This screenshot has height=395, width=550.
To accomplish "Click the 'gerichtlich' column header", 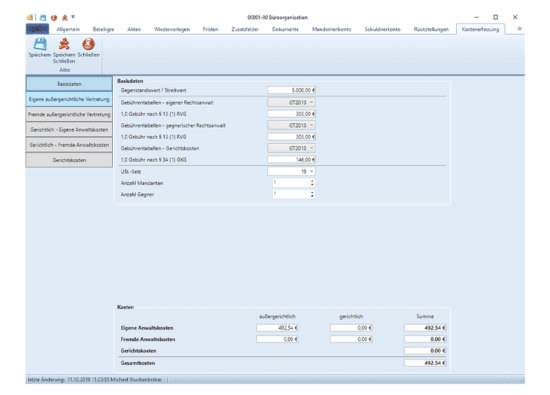I will [351, 316].
